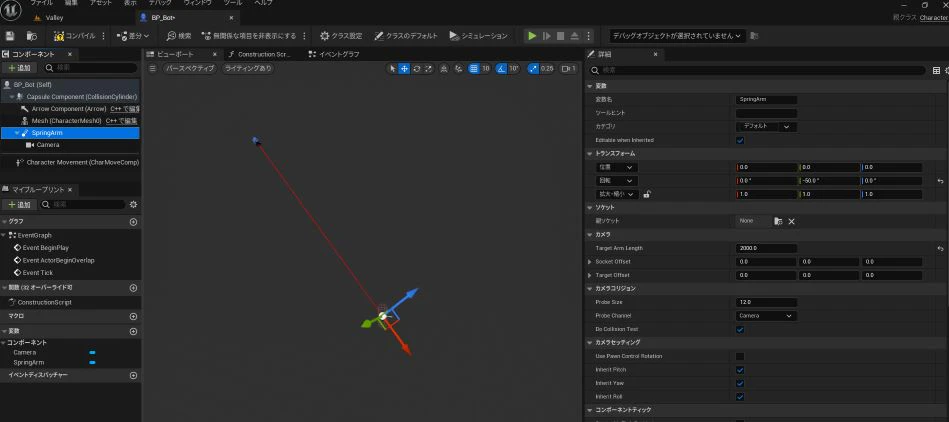Image resolution: width=949 pixels, height=422 pixels.
Task: Switch to イベントグラフ tab
Action: [334, 54]
